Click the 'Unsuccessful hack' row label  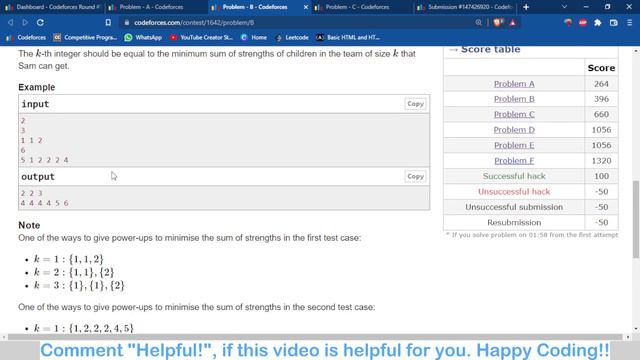(x=514, y=191)
